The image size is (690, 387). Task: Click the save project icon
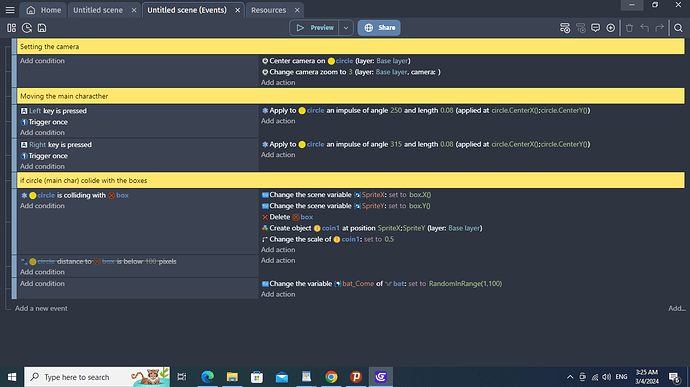(x=42, y=28)
